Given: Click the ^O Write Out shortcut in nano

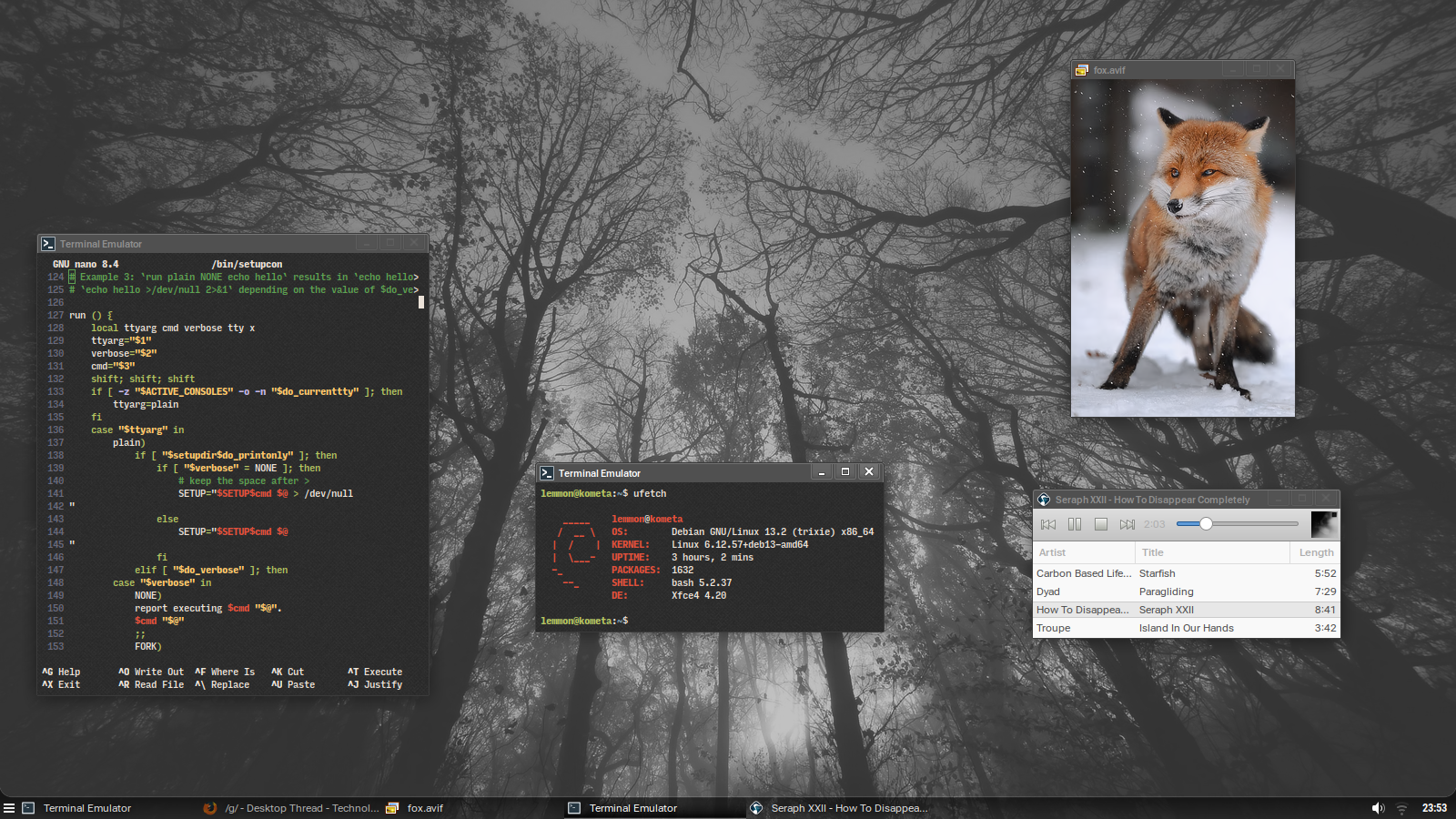Looking at the screenshot, I should pyautogui.click(x=151, y=672).
